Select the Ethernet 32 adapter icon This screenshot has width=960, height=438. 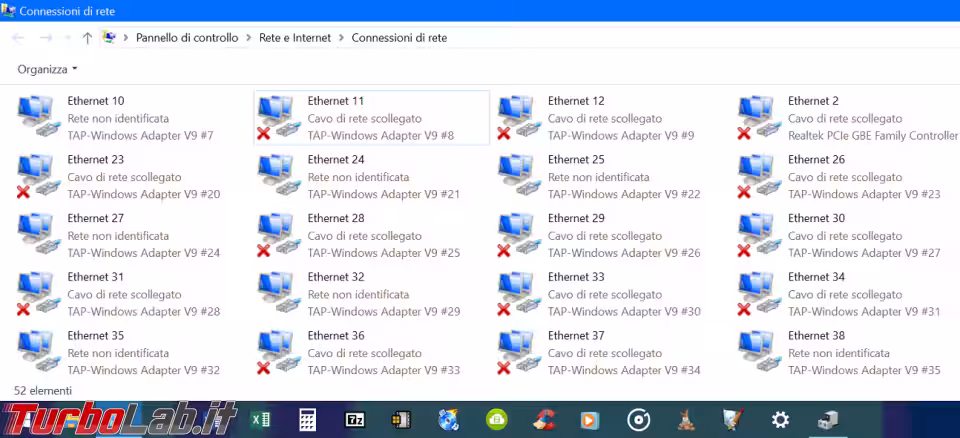click(279, 294)
